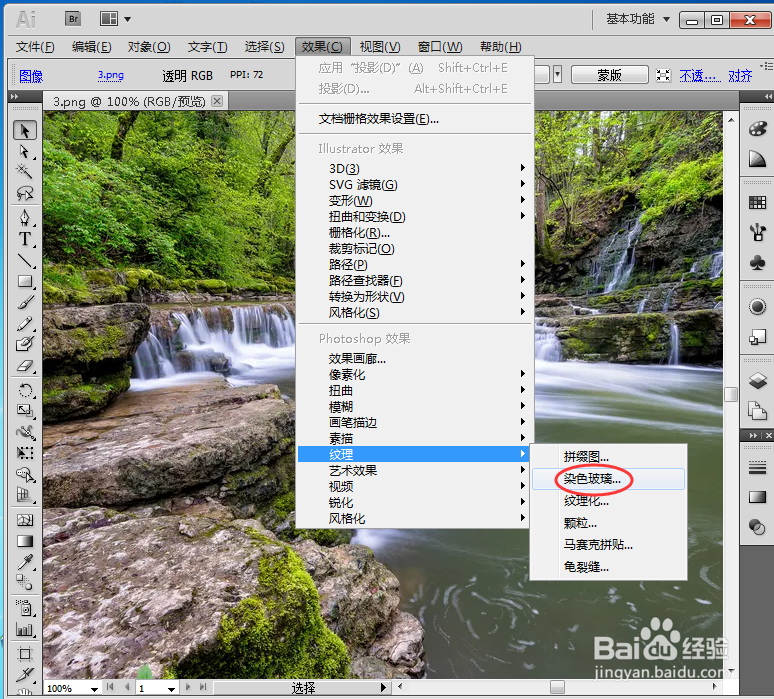Select the Type tool
Image resolution: width=774 pixels, height=699 pixels.
coord(25,239)
